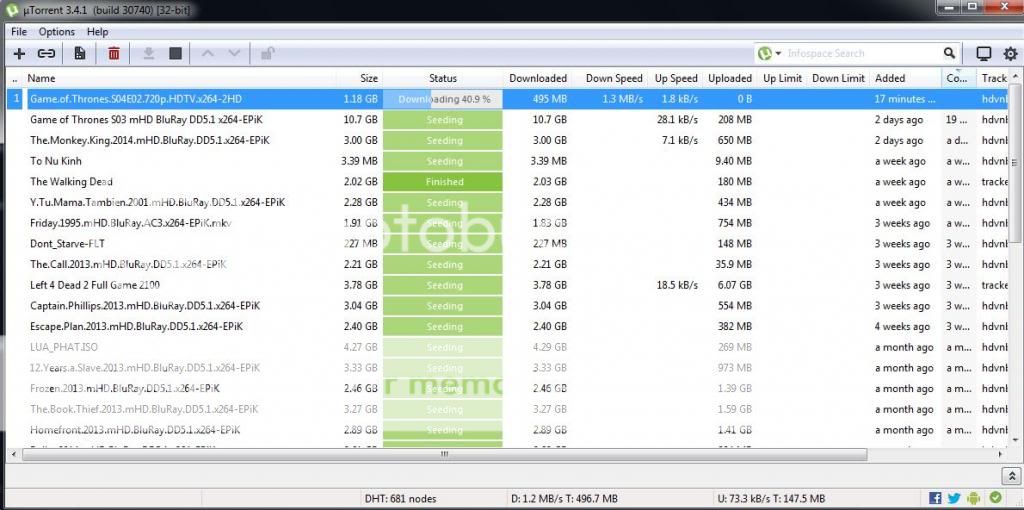Click the double-chevron show detail pane button

click(1011, 475)
